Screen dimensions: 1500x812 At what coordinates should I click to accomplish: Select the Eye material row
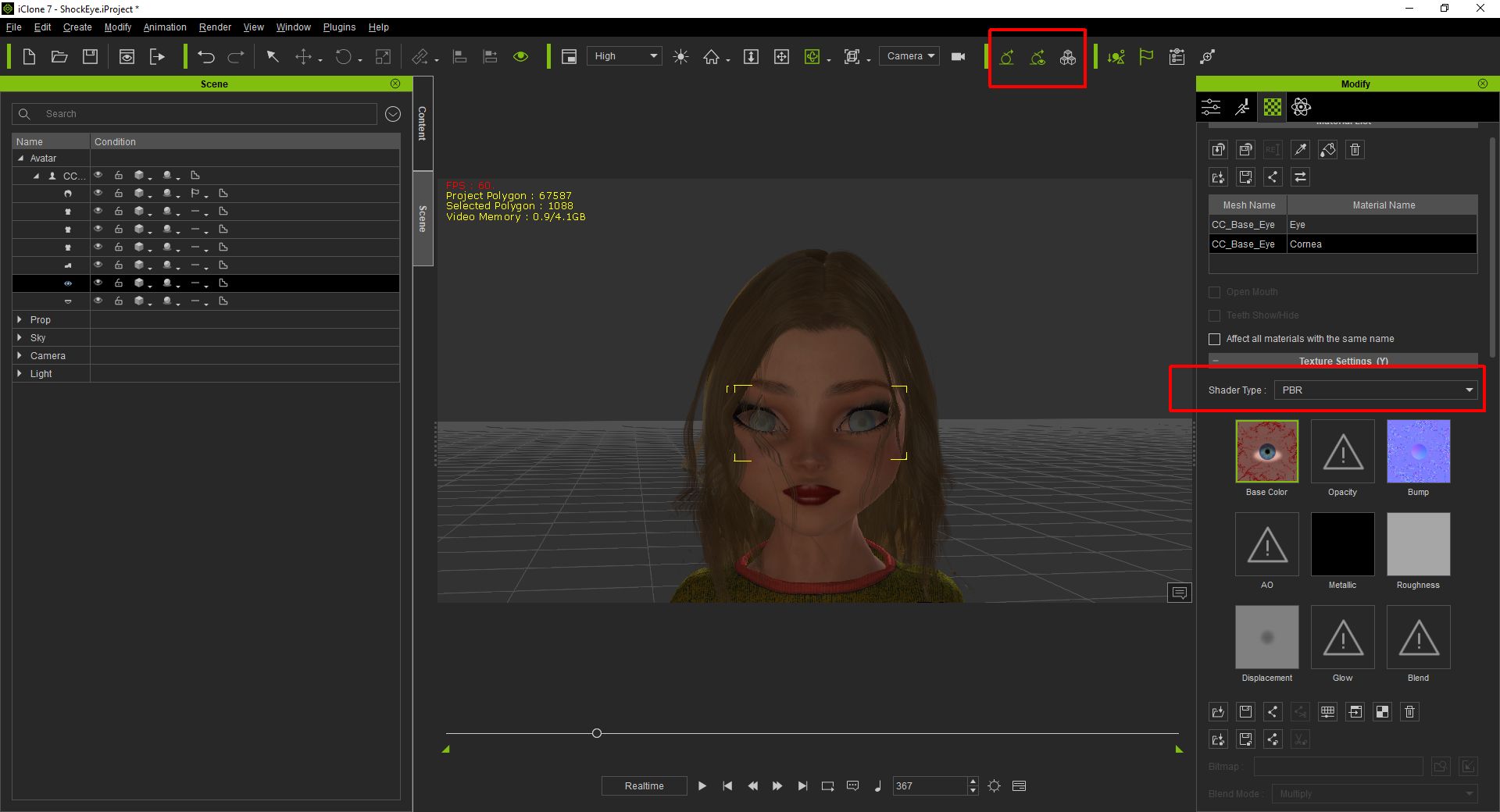pos(1342,224)
